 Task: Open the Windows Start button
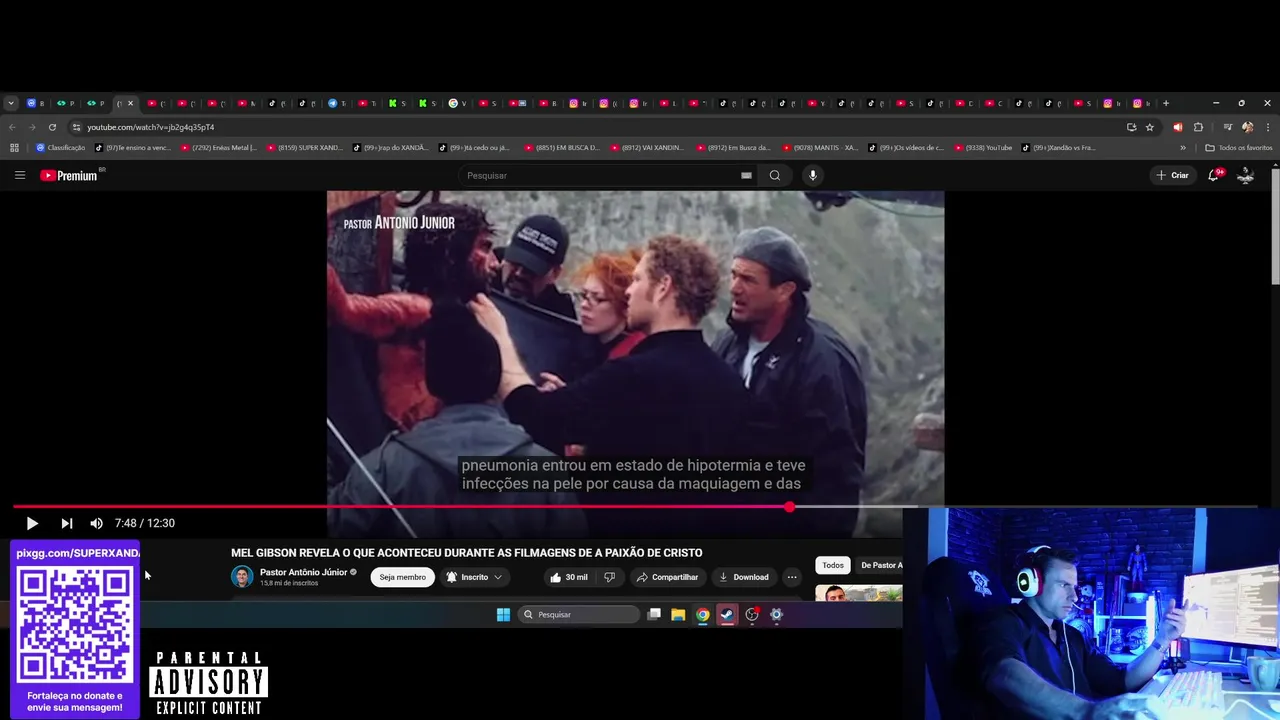[503, 615]
